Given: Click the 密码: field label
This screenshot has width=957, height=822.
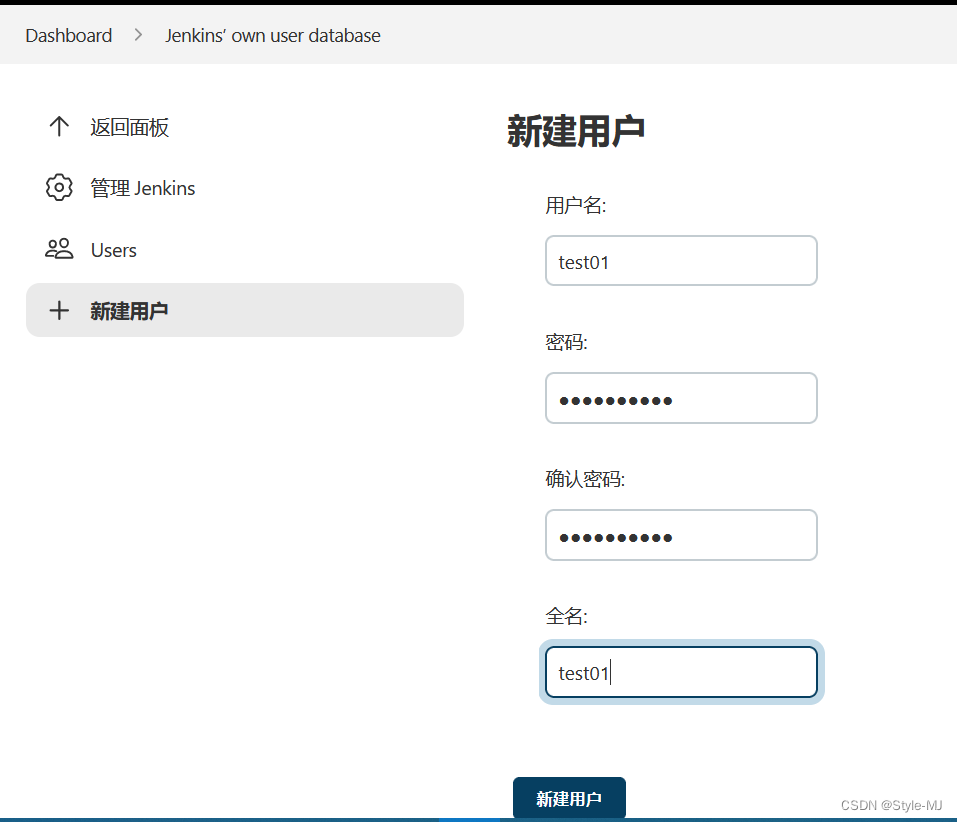Looking at the screenshot, I should tap(566, 342).
